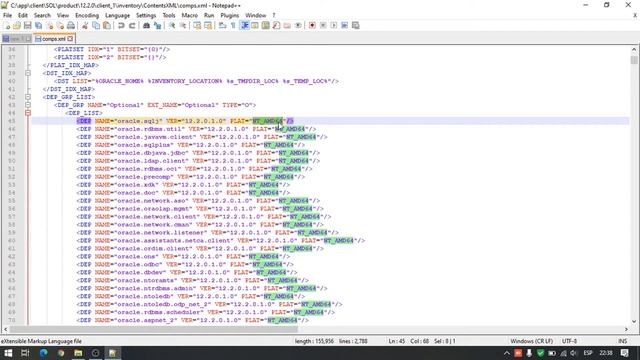This screenshot has height=360, width=640.
Task: Close the comps.xml tab with its X
Action: pyautogui.click(x=70, y=39)
